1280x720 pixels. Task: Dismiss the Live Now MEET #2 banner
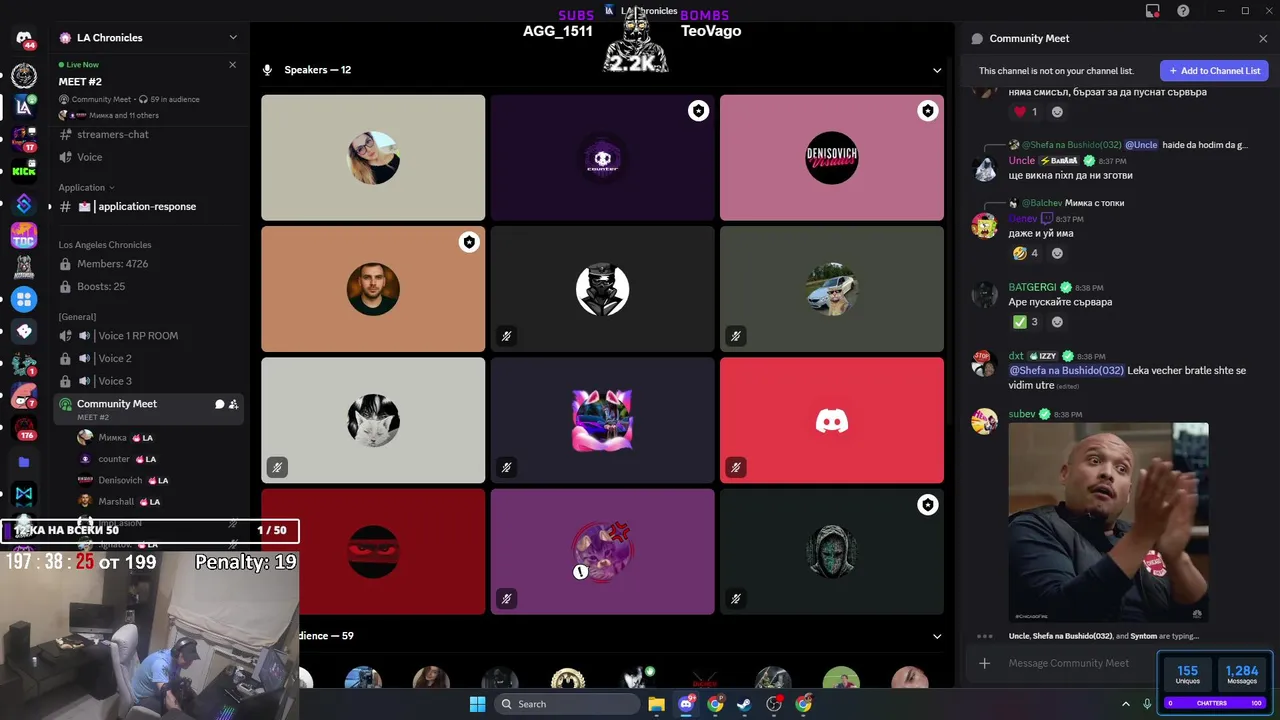coord(233,64)
